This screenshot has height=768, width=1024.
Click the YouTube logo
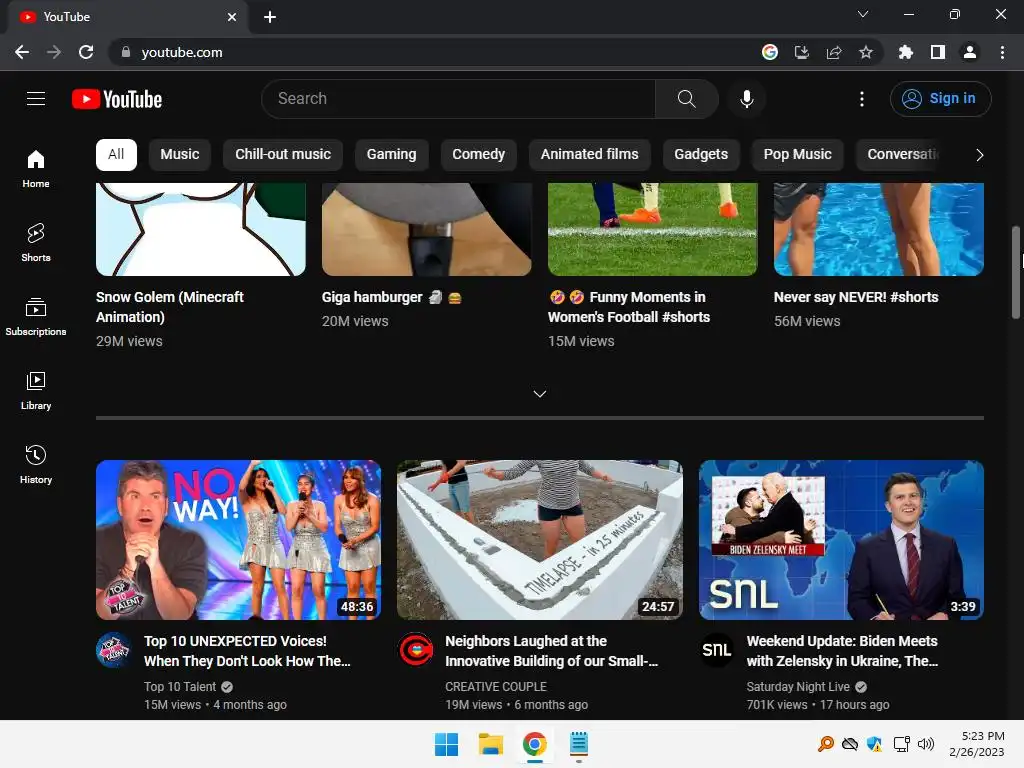coord(117,99)
